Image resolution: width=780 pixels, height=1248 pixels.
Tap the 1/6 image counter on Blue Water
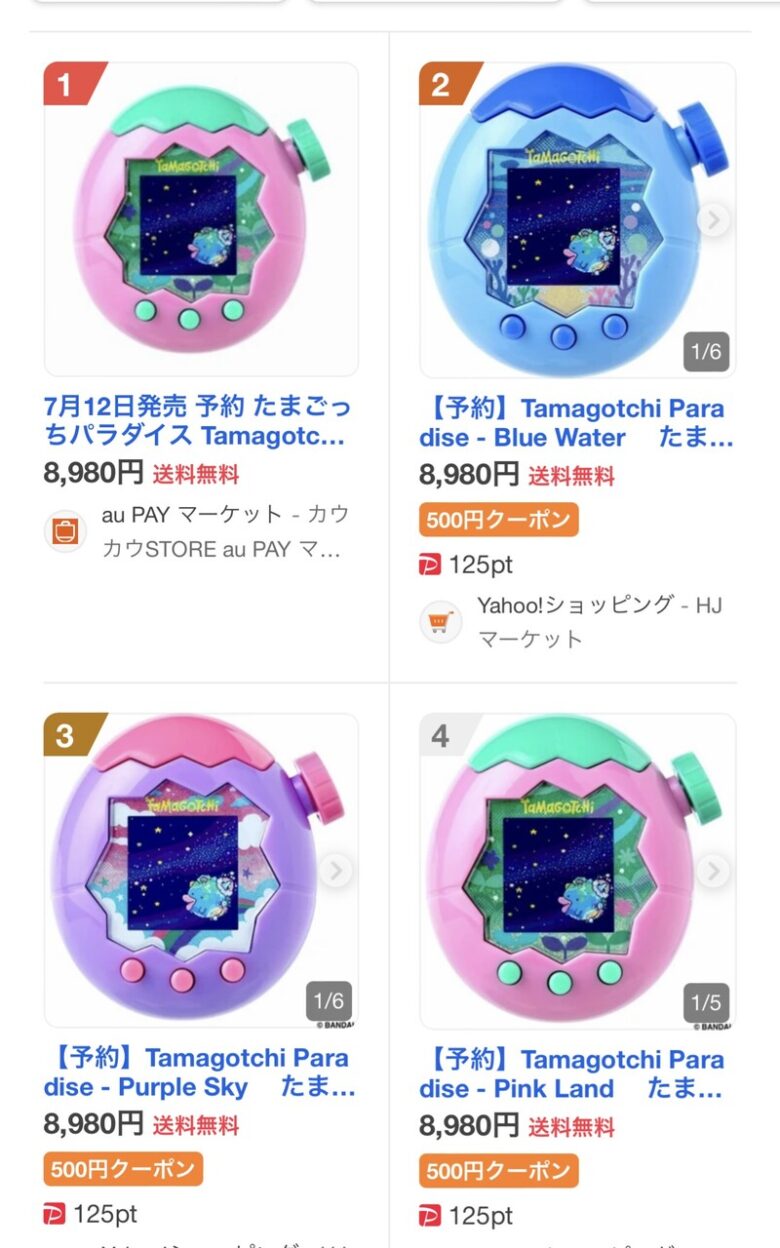coord(706,351)
